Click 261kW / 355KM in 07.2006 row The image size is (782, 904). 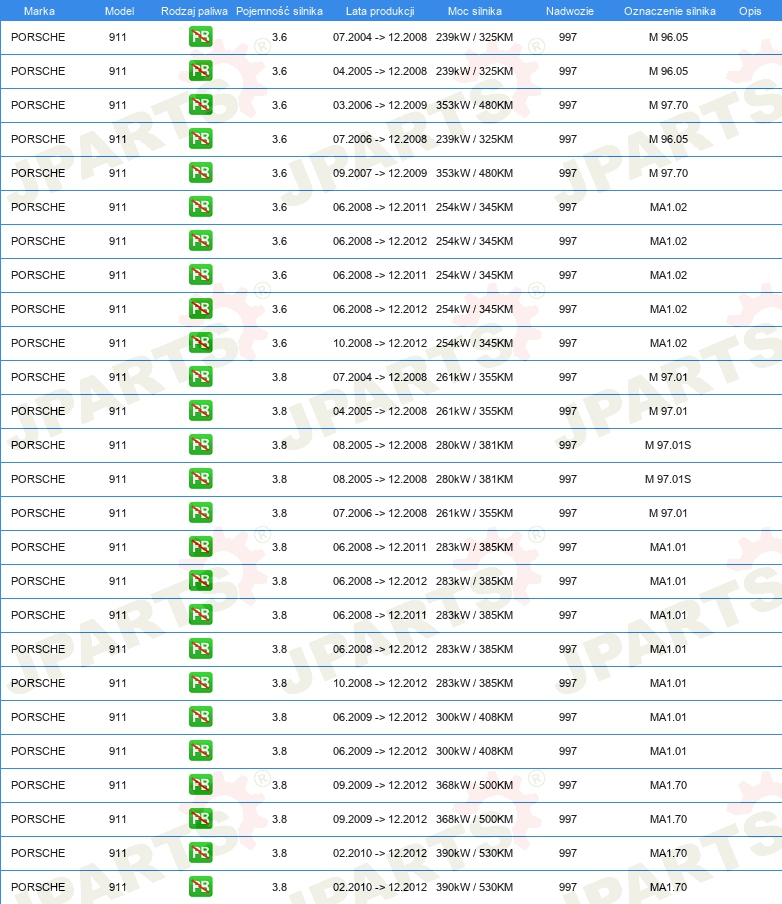[x=475, y=513]
